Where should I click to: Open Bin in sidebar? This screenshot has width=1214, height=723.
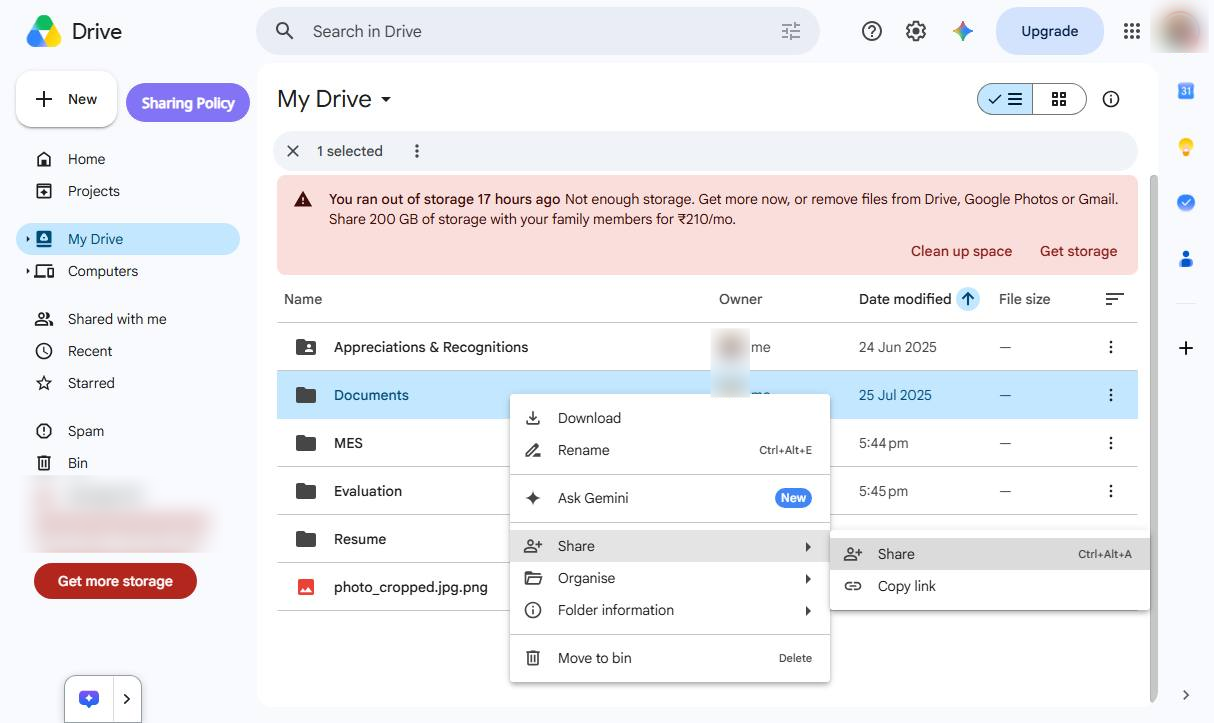click(128, 463)
